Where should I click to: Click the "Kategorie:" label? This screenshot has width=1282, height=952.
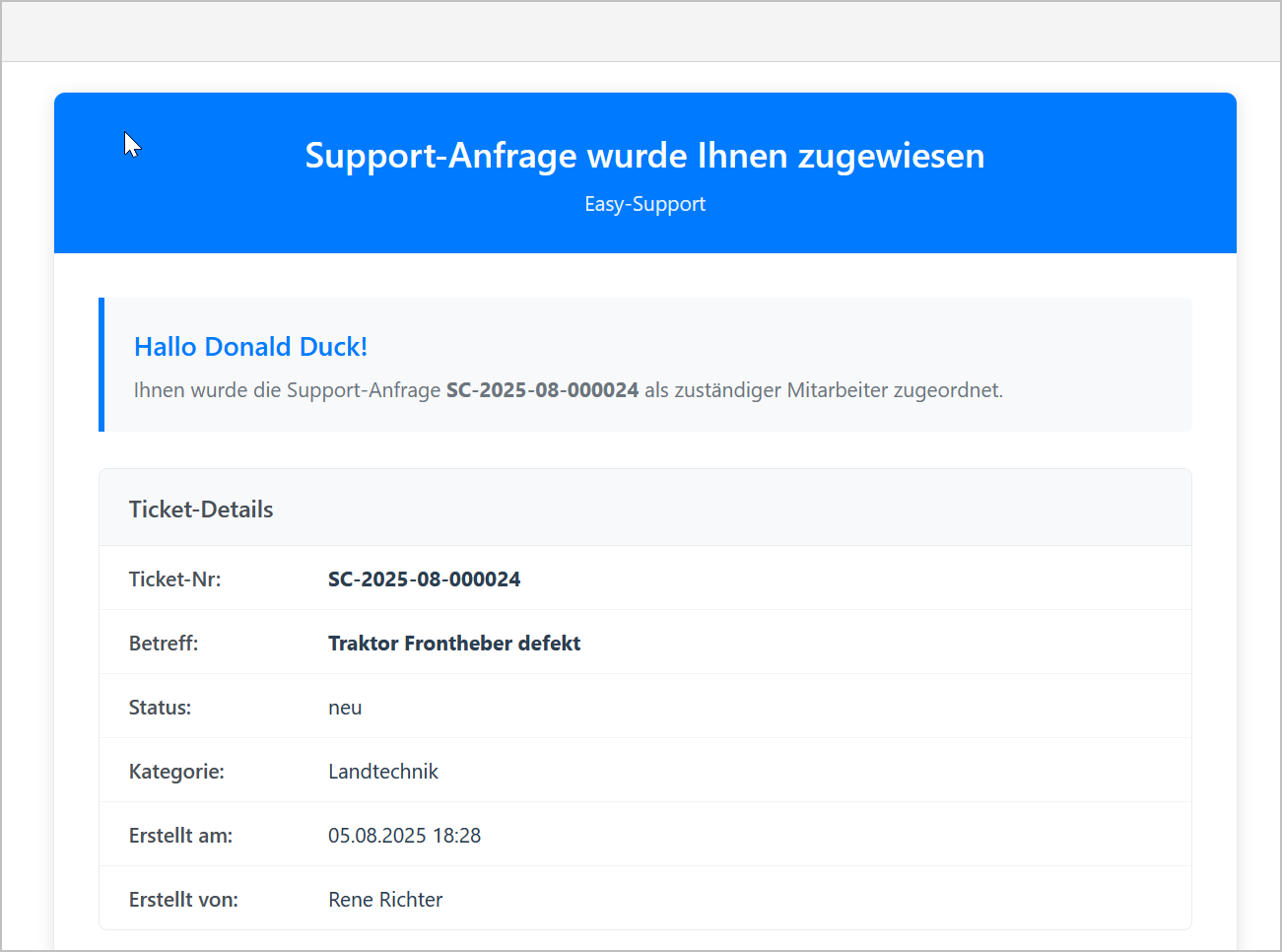point(176,772)
